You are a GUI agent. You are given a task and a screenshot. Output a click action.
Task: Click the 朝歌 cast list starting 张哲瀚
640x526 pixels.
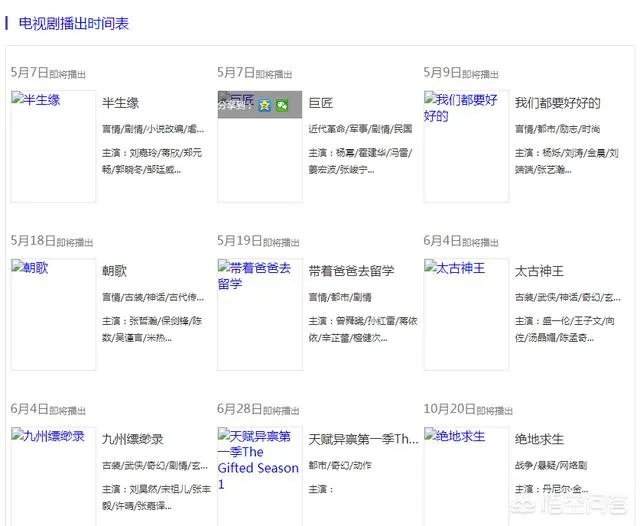tap(152, 329)
